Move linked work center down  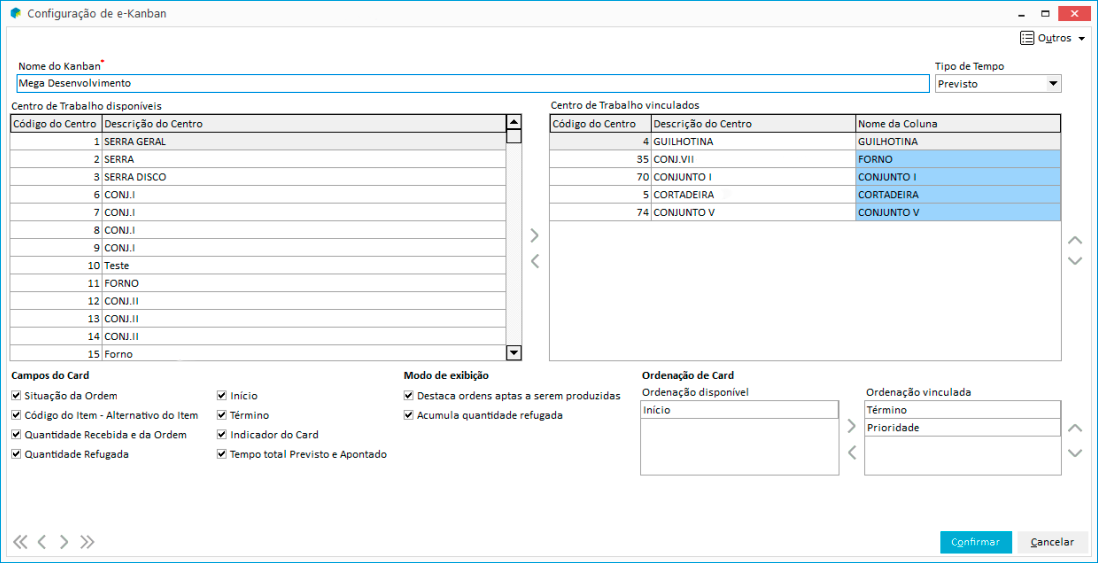click(x=1075, y=260)
